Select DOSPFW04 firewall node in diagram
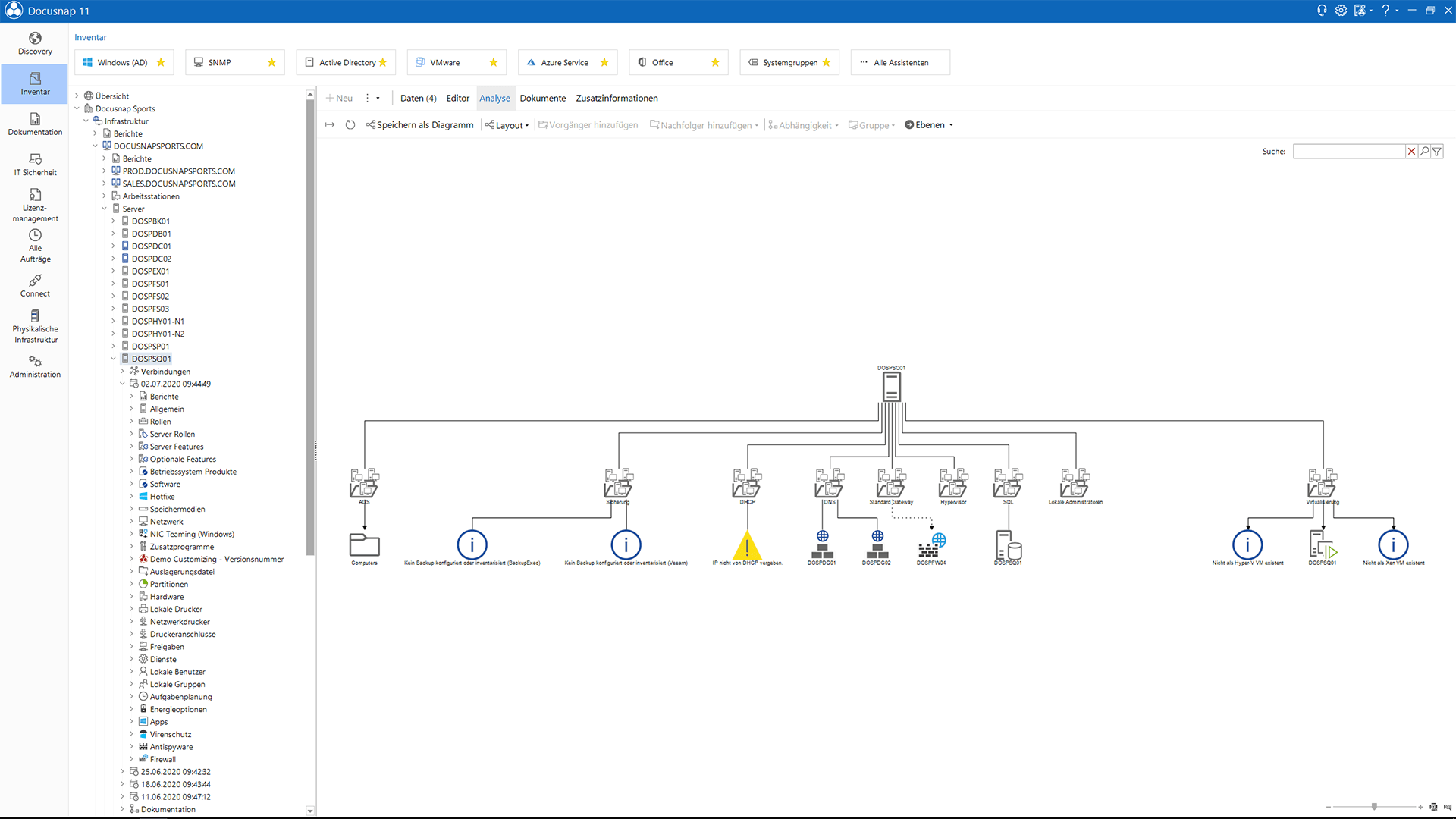Image resolution: width=1456 pixels, height=819 pixels. (931, 545)
